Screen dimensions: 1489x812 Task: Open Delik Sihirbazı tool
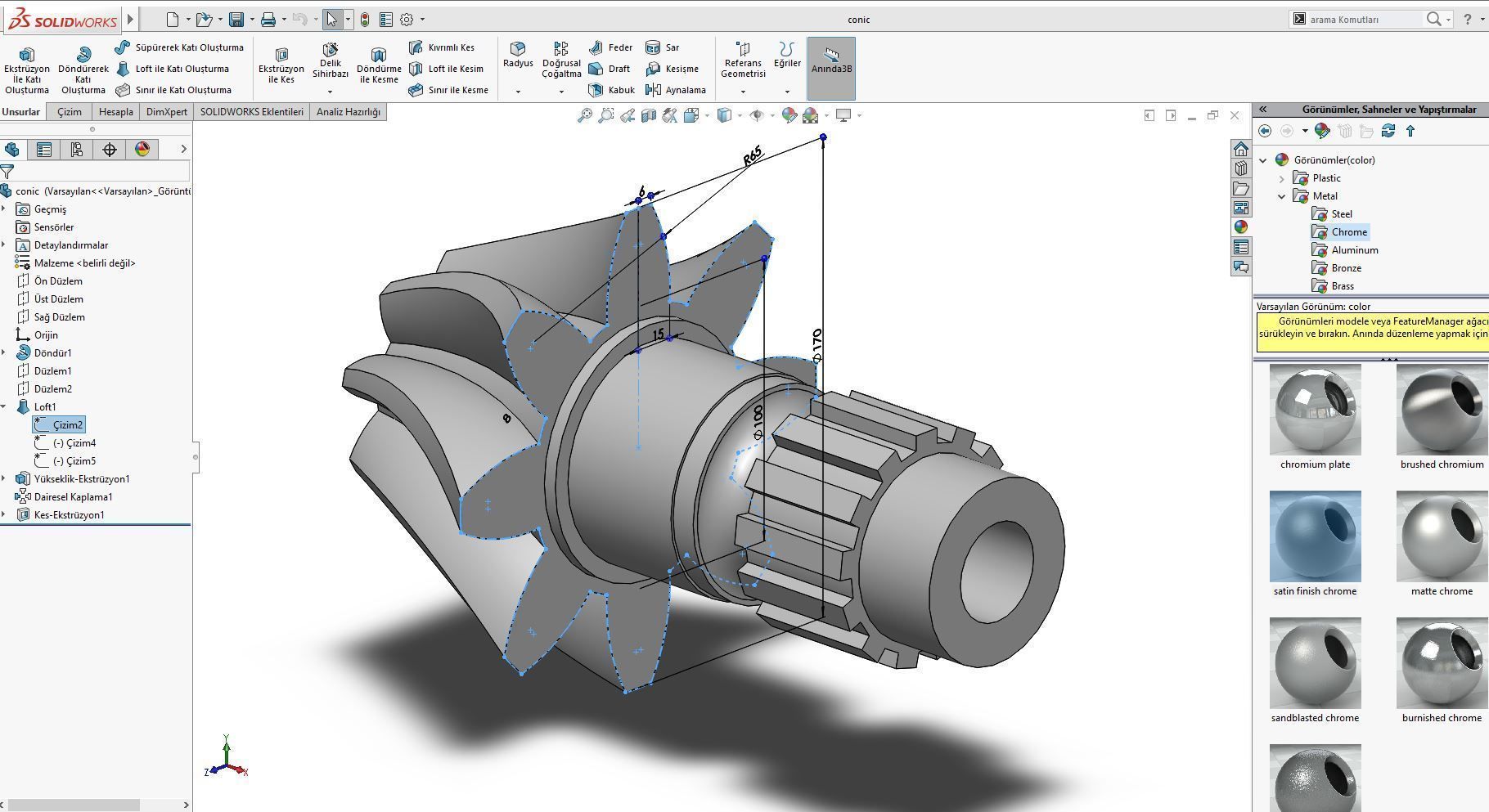[x=331, y=61]
